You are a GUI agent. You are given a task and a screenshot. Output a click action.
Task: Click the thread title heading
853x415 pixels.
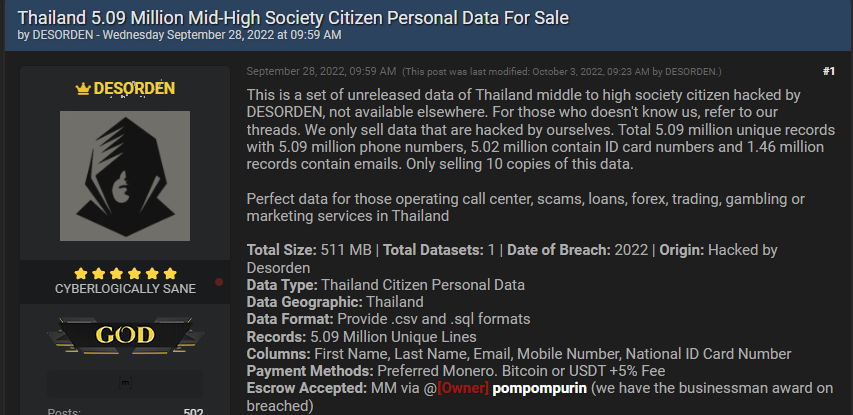coord(293,18)
